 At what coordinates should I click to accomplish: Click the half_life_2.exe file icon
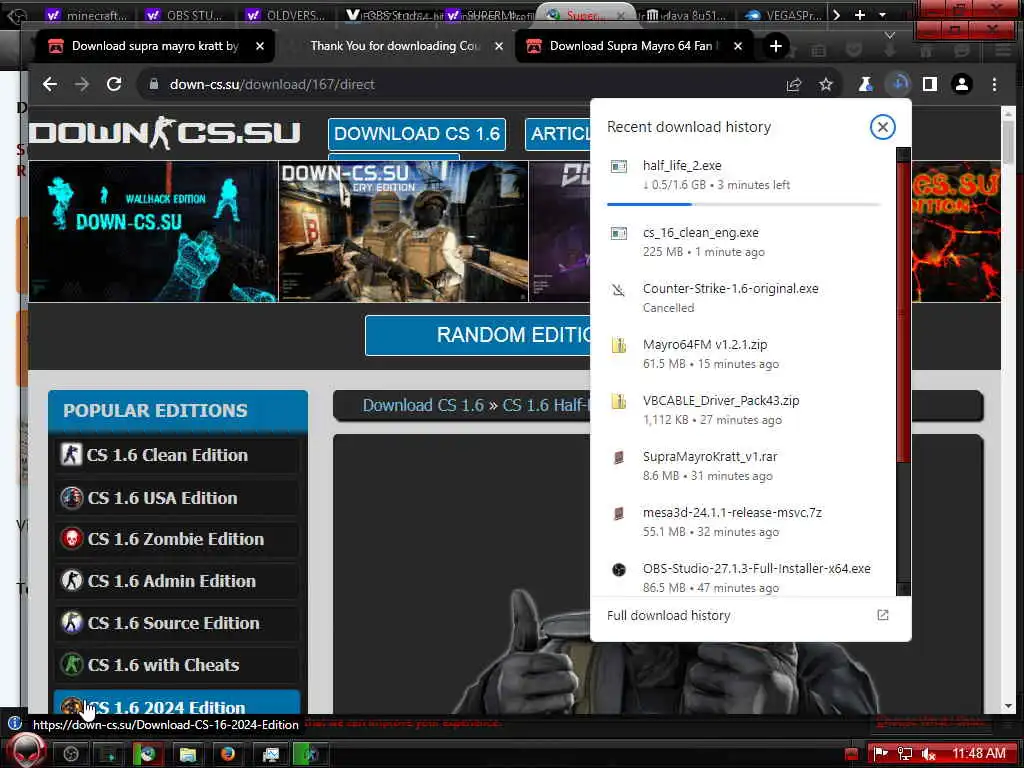(618, 167)
